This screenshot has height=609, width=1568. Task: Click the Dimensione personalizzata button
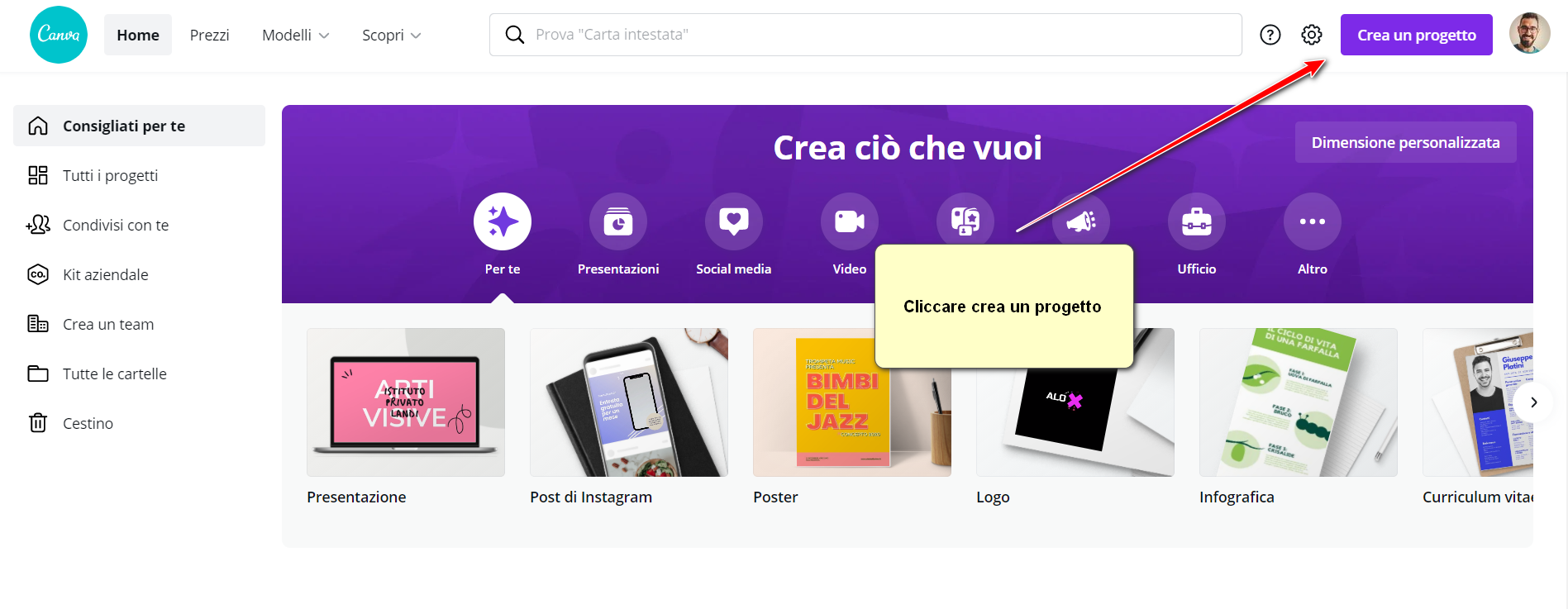click(x=1406, y=142)
